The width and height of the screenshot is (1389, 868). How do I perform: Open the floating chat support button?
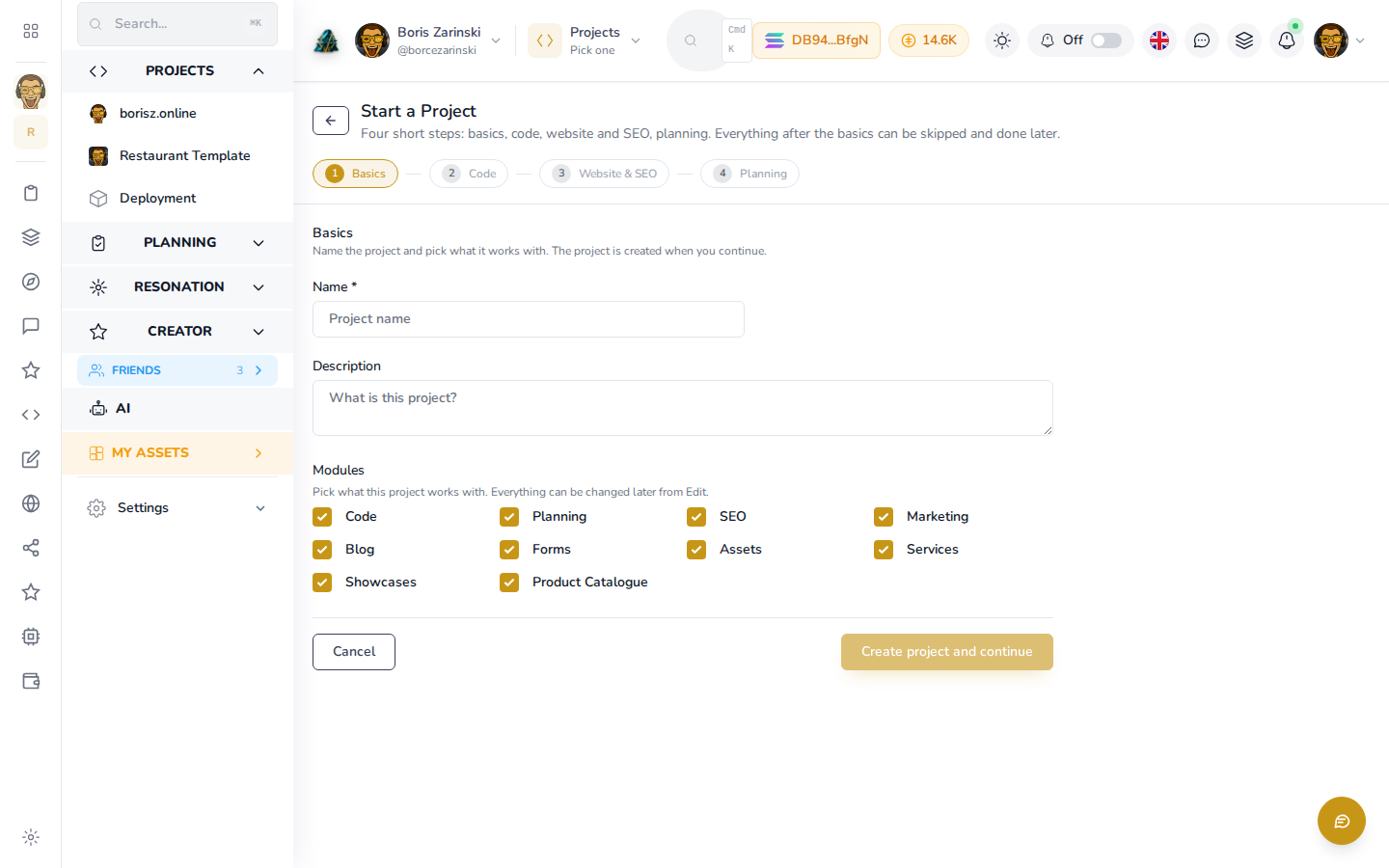point(1342,821)
